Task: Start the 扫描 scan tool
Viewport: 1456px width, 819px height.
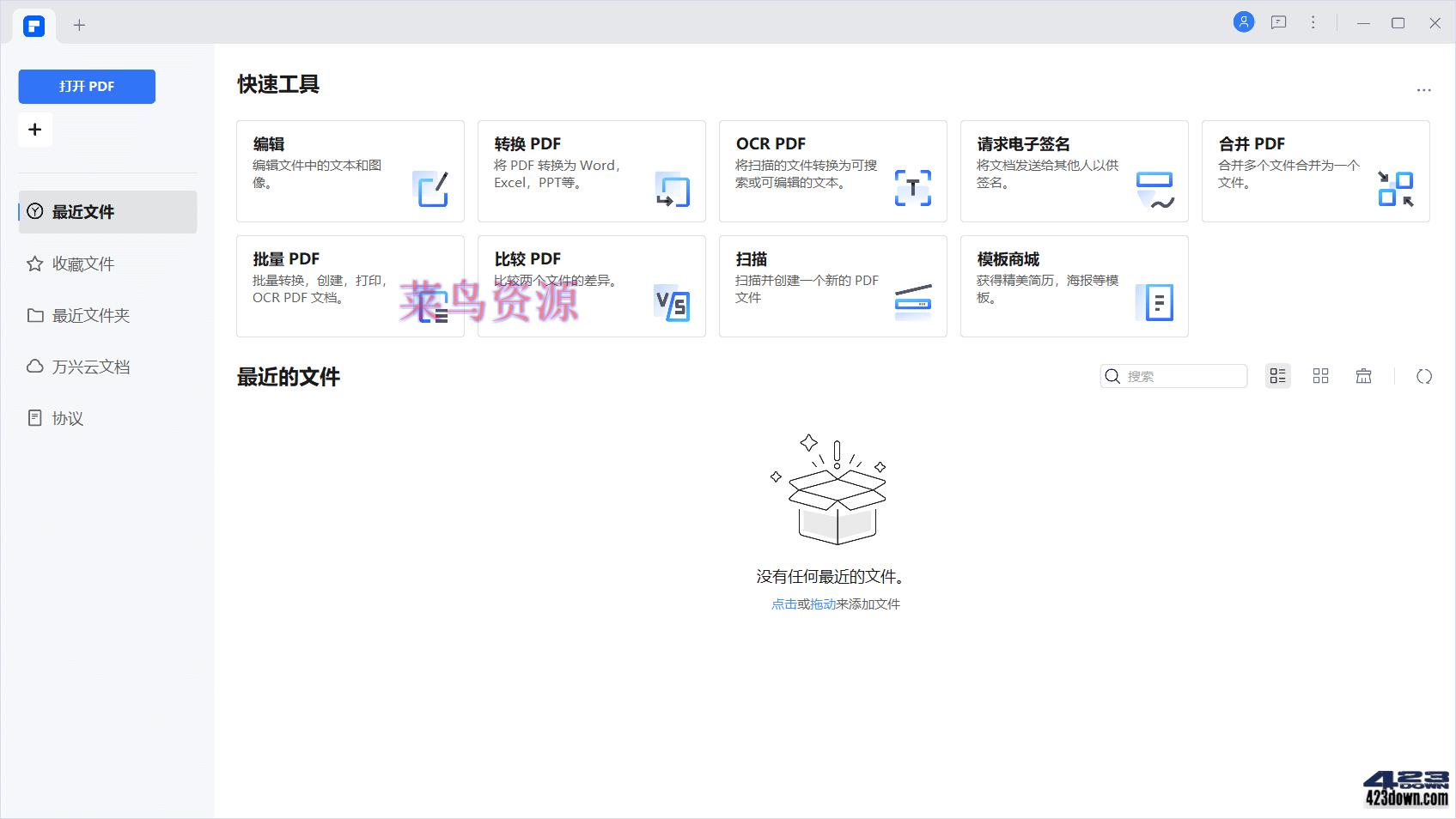Action: pos(832,286)
